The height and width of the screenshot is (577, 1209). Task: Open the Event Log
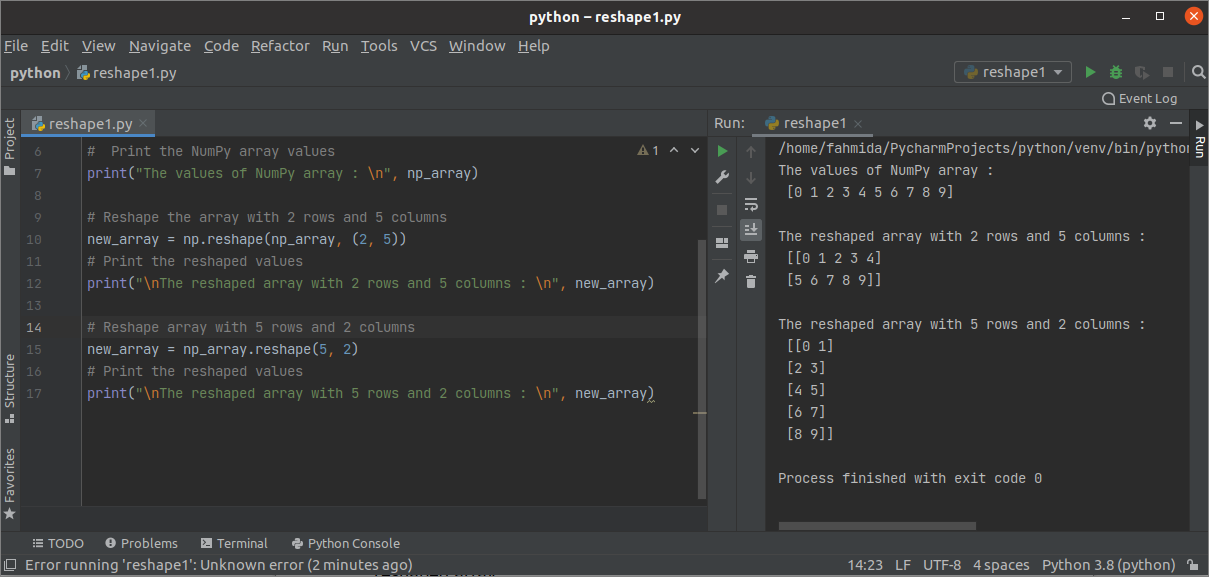(1139, 99)
